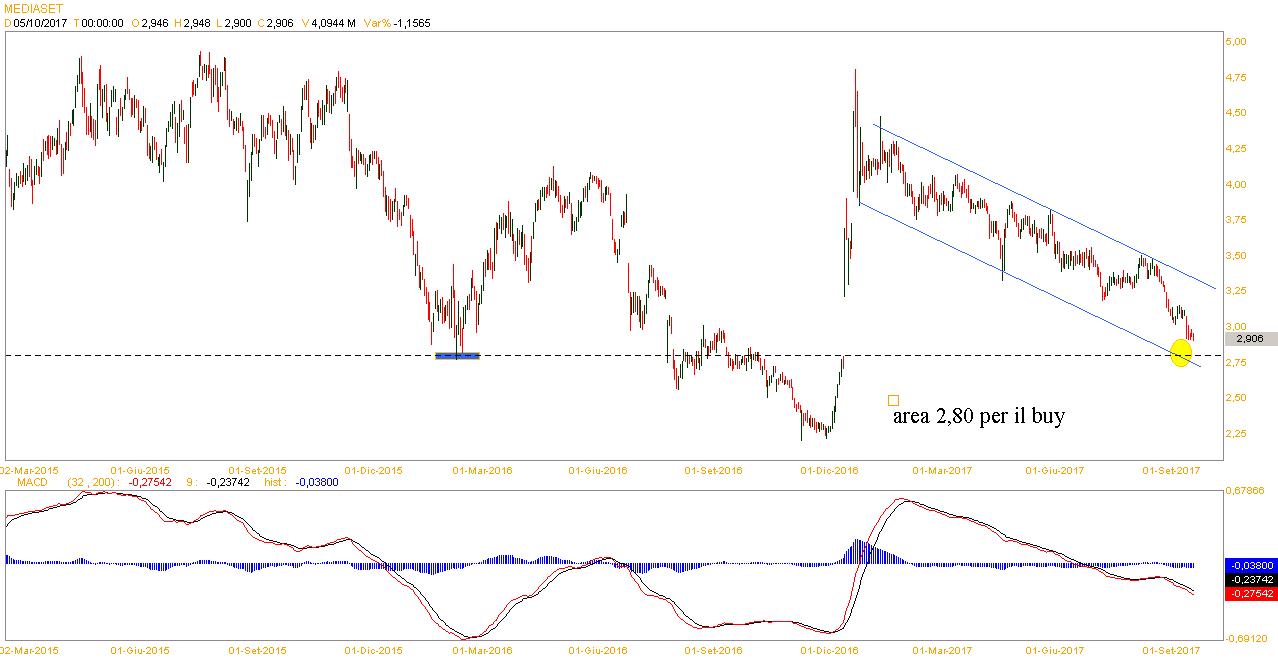Screen dimensions: 1278x668
Task: Click the black -0,23742 signal value tag
Action: pos(1250,579)
